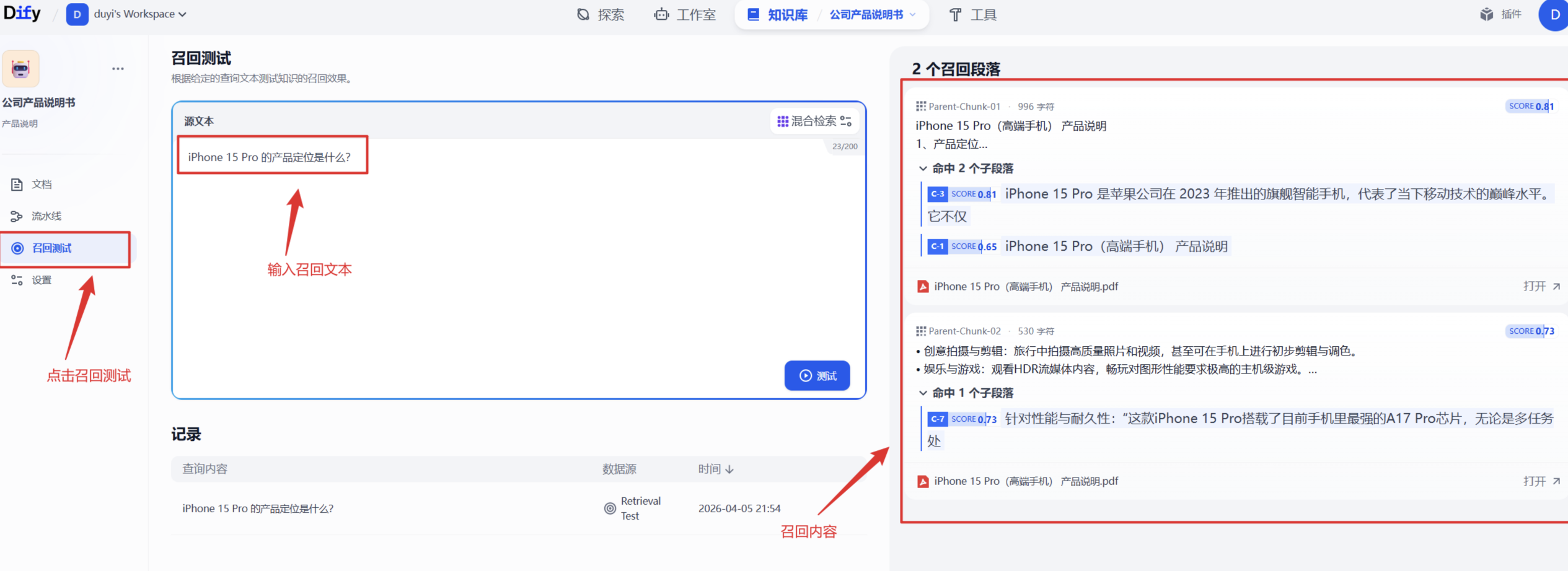Open the record row iPhone 15 Po 的产品定位是什么?
This screenshot has height=571, width=1568.
click(x=518, y=508)
